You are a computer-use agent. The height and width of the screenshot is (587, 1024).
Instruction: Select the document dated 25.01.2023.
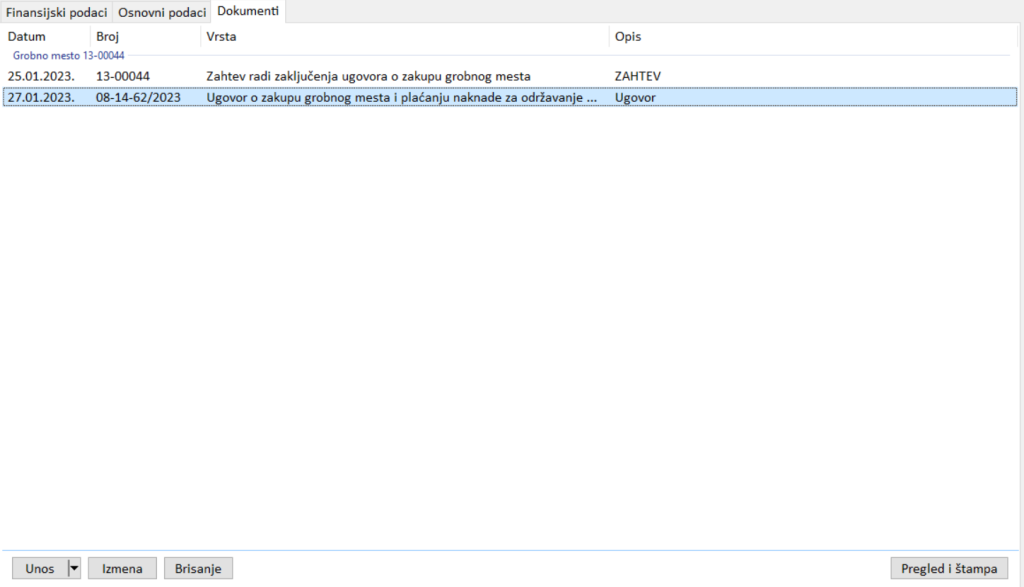40,76
